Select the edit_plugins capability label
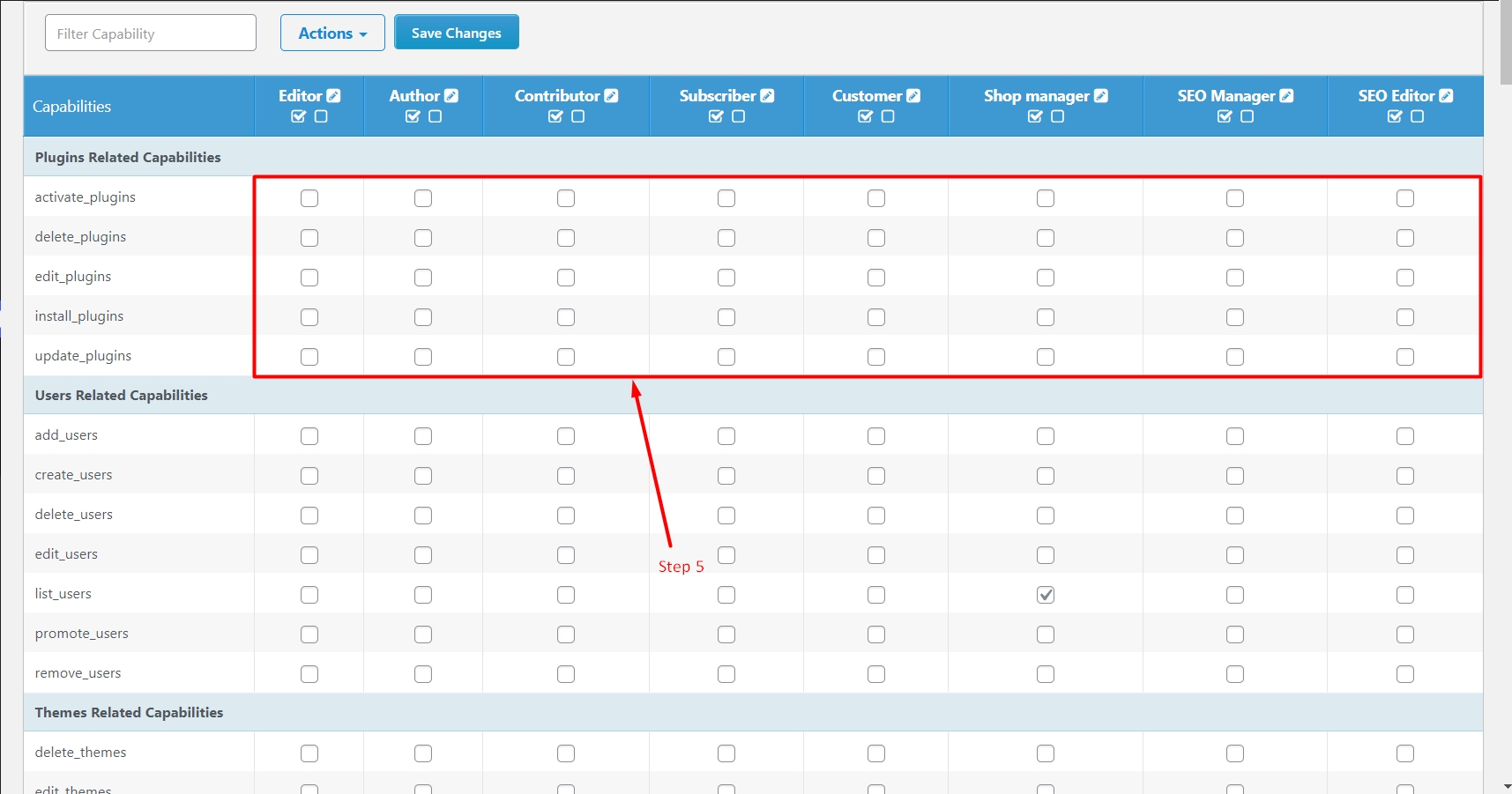Image resolution: width=1512 pixels, height=794 pixels. click(x=73, y=277)
